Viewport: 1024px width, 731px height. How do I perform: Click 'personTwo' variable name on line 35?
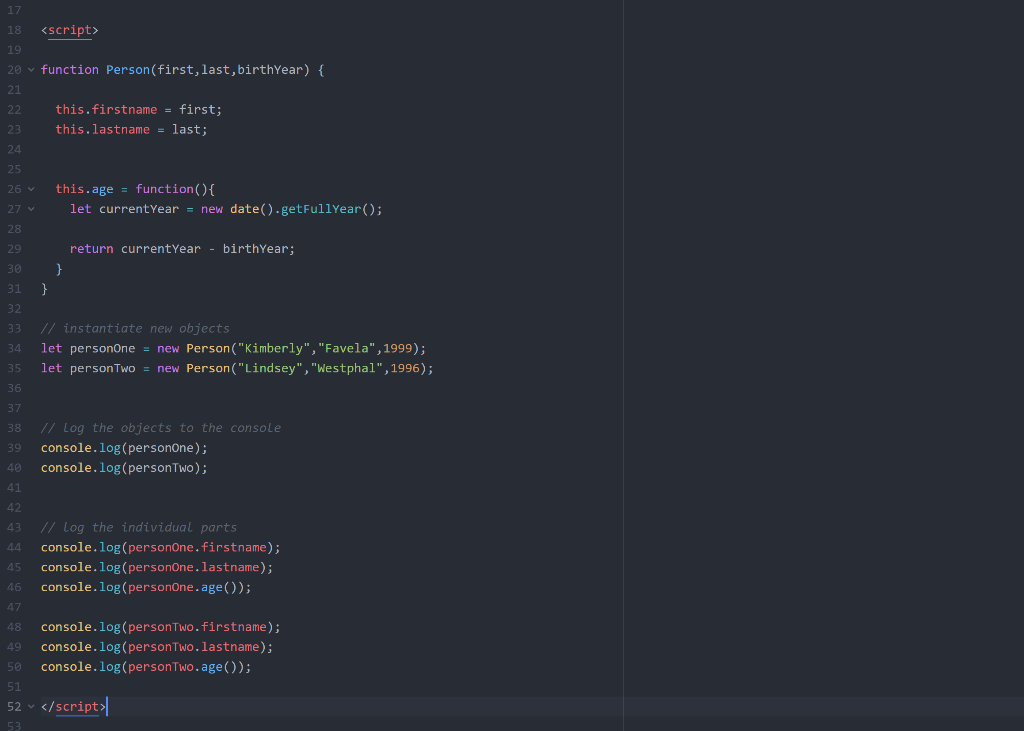pos(103,368)
